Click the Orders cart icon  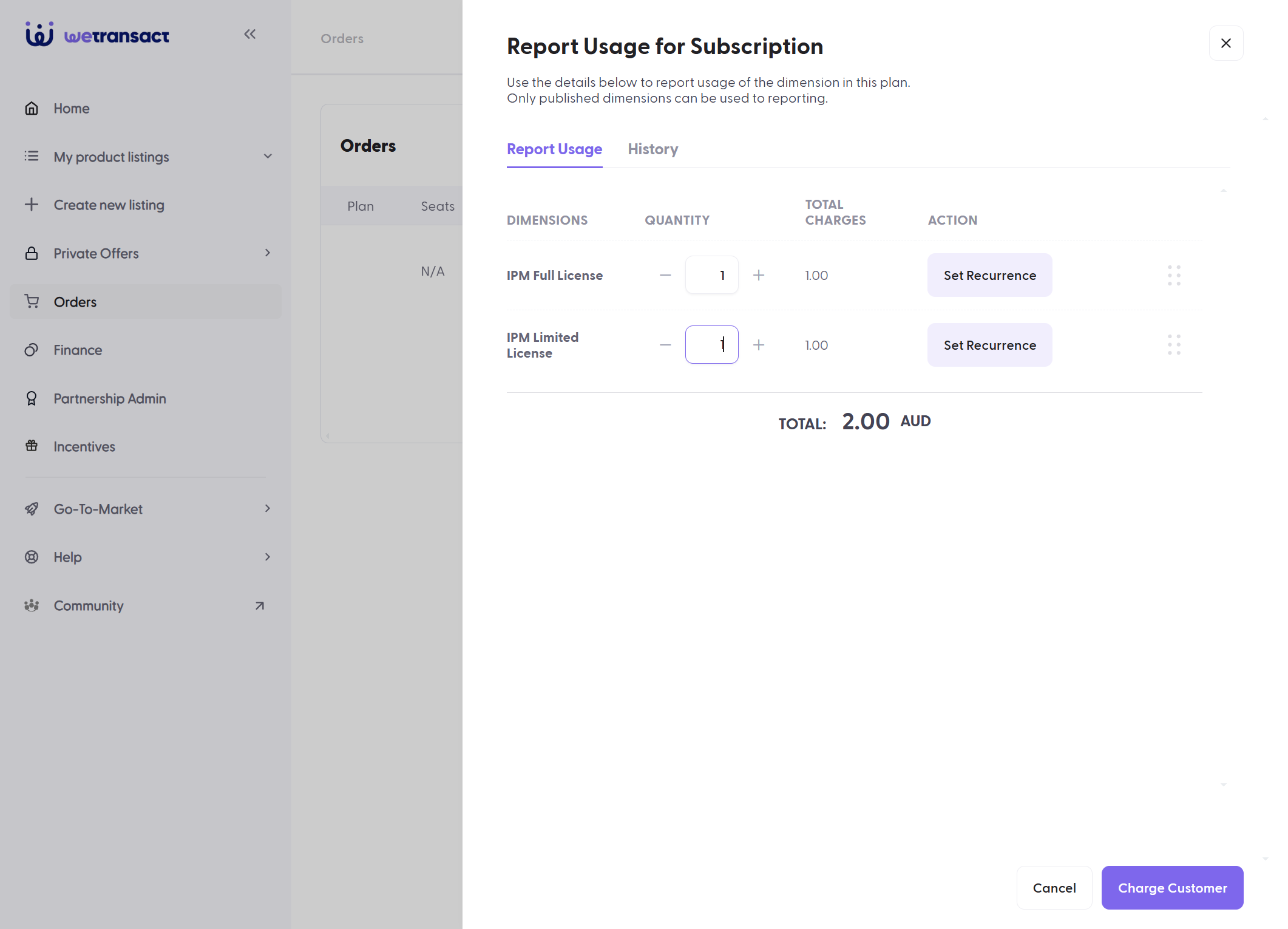point(32,302)
